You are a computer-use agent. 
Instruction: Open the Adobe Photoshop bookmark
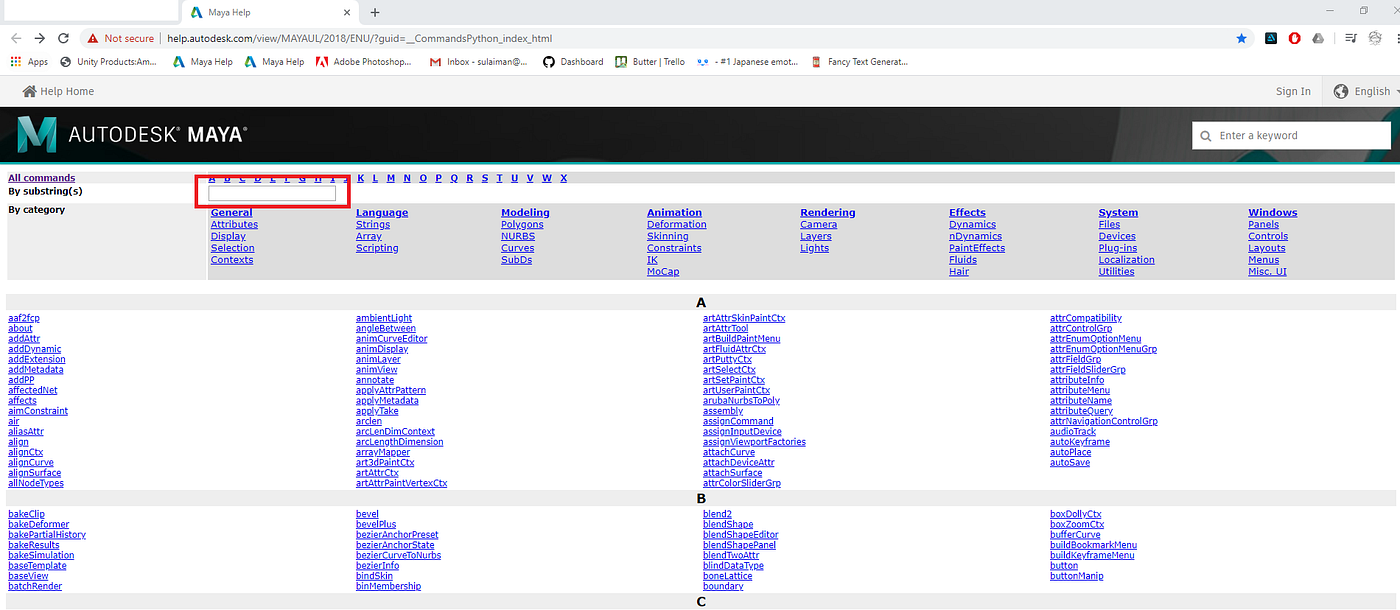tap(364, 62)
